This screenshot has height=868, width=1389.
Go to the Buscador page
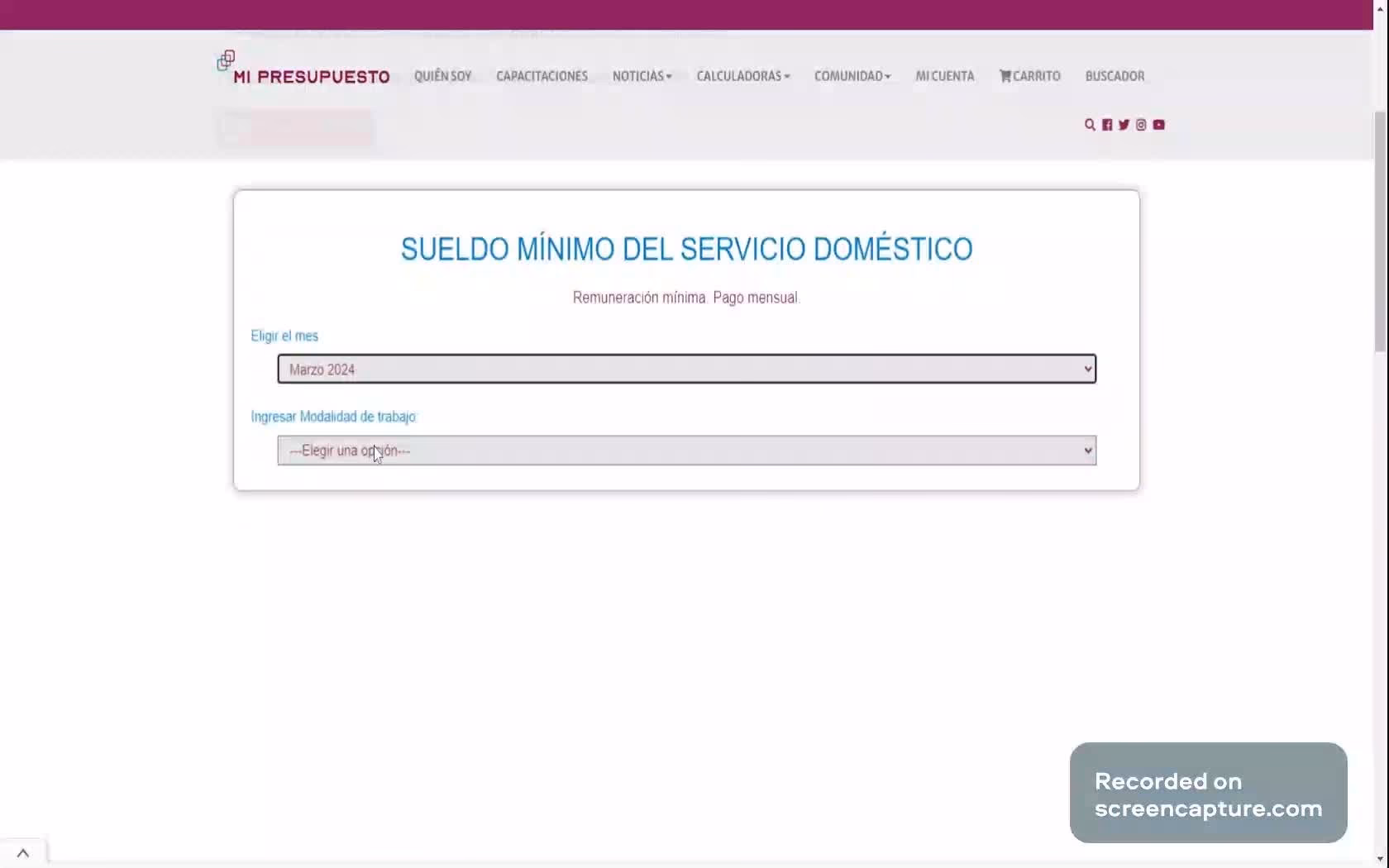coord(1115,76)
